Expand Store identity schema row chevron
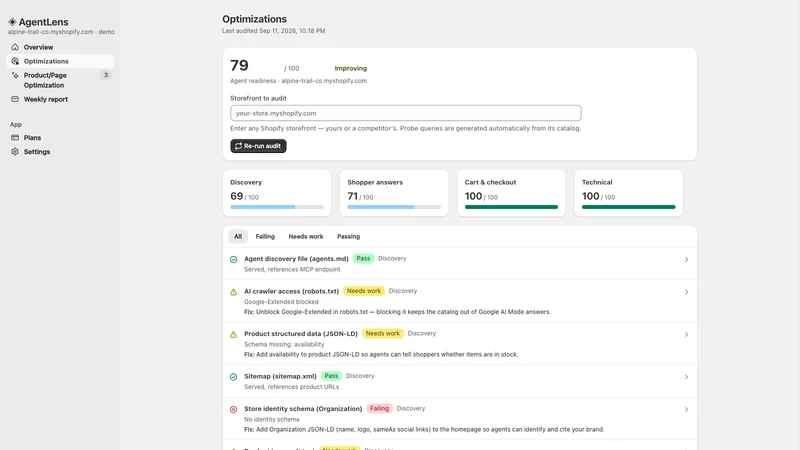 pyautogui.click(x=686, y=410)
